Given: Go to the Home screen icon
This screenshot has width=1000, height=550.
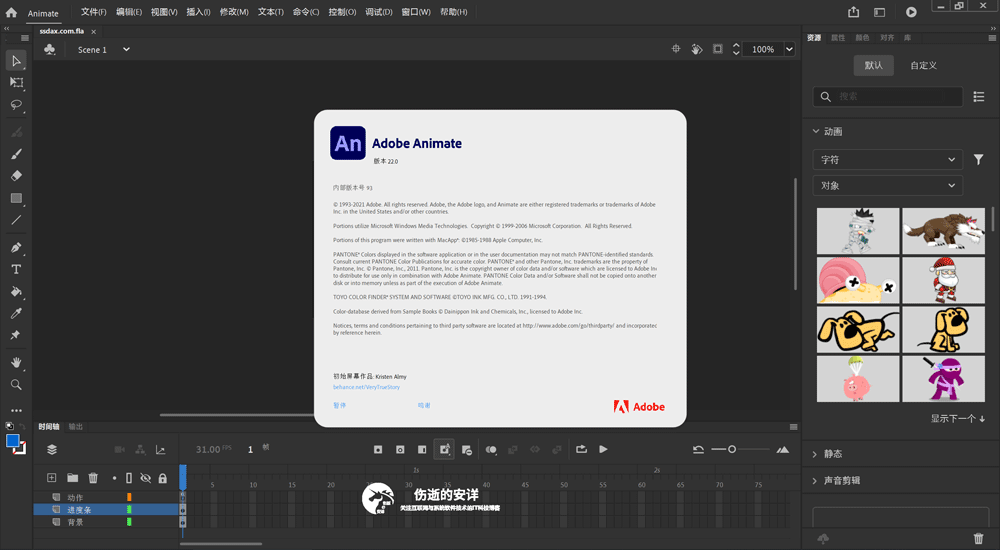Looking at the screenshot, I should pos(11,12).
